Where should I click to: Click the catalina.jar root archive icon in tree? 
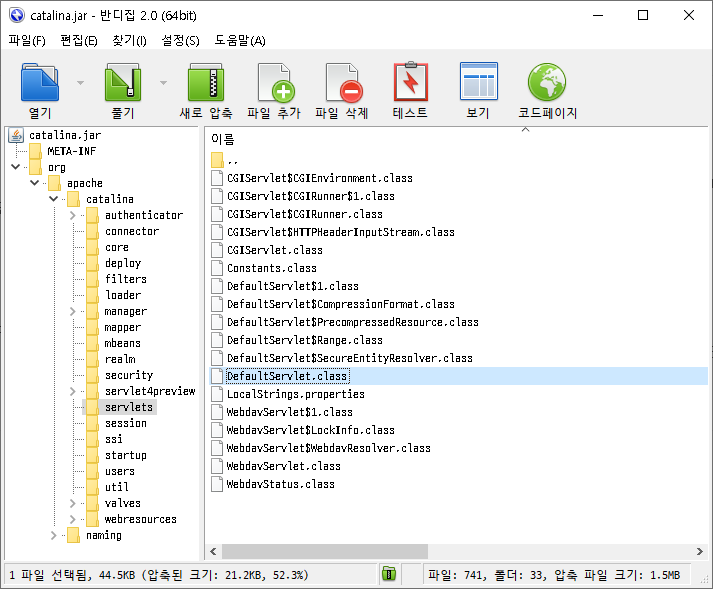pos(16,135)
